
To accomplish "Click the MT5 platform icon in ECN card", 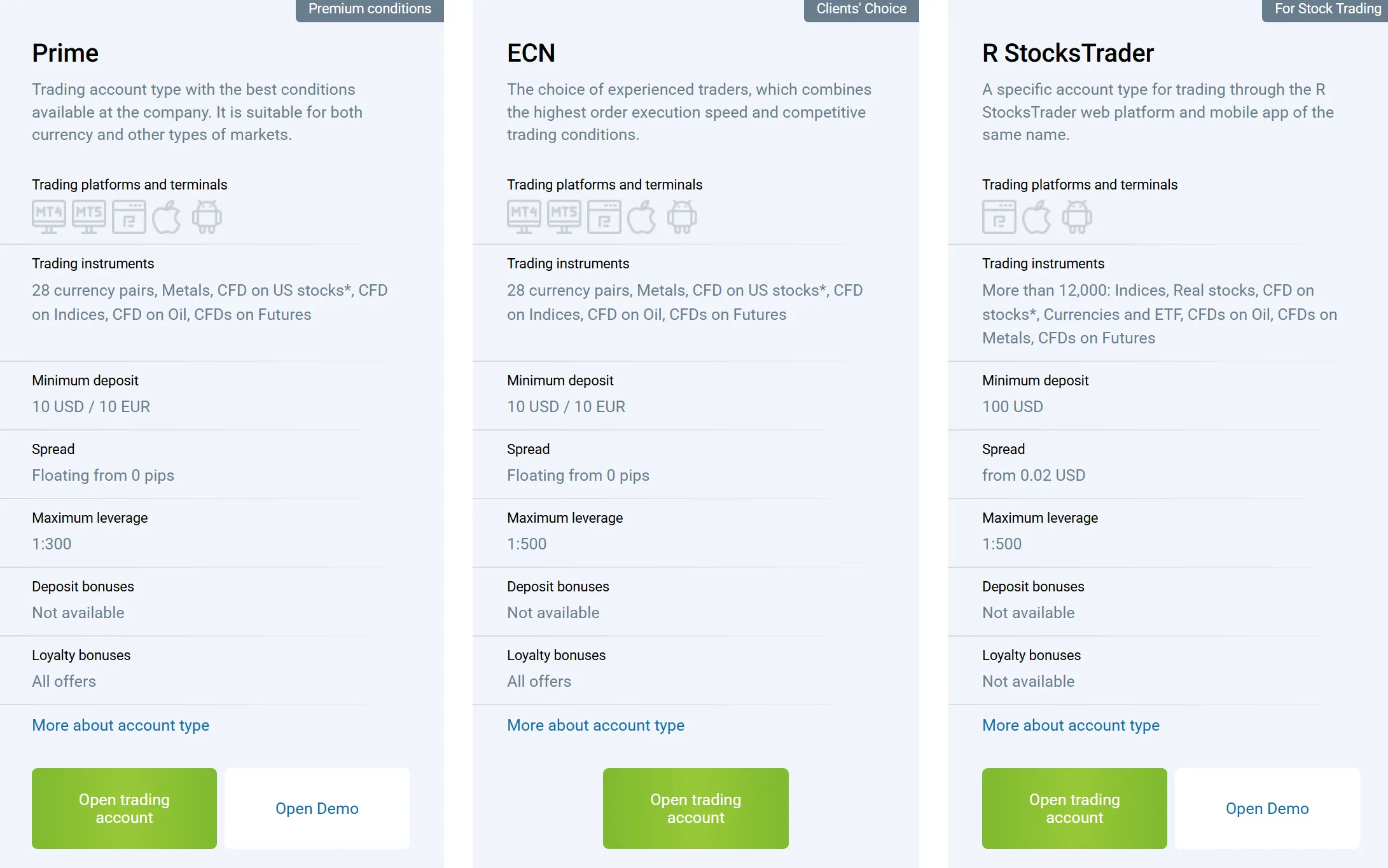I will 564,217.
